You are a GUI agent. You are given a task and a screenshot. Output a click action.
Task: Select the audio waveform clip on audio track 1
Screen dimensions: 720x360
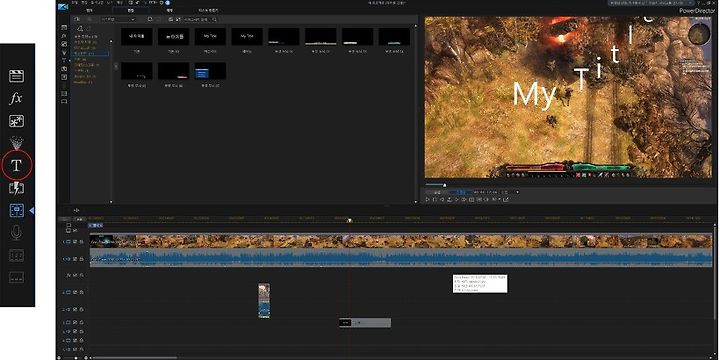tap(401, 258)
